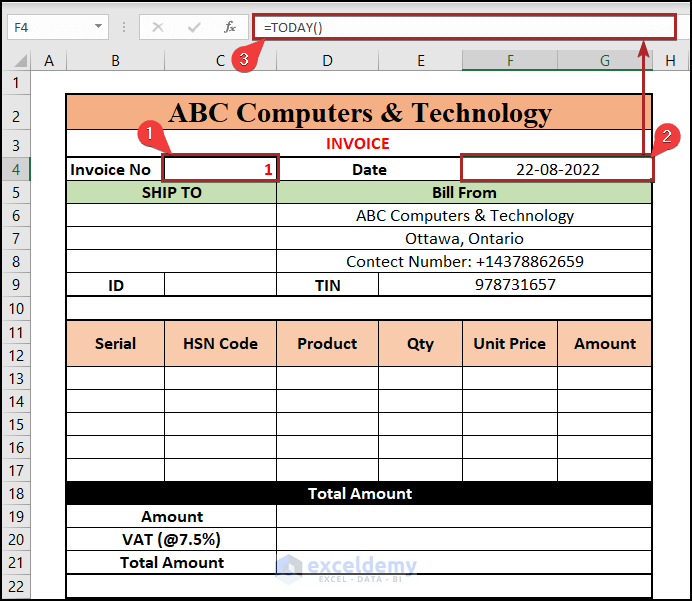The height and width of the screenshot is (601, 692).
Task: Select the TIN value 978731657
Action: click(x=515, y=285)
